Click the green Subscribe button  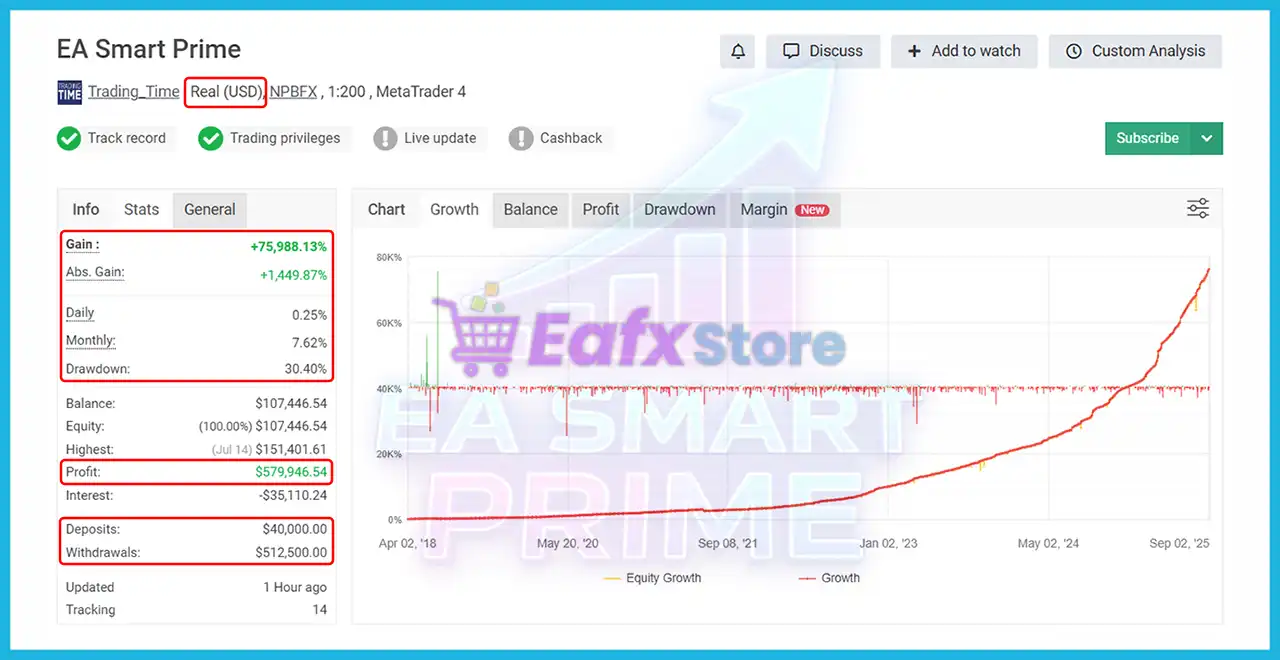[1148, 138]
